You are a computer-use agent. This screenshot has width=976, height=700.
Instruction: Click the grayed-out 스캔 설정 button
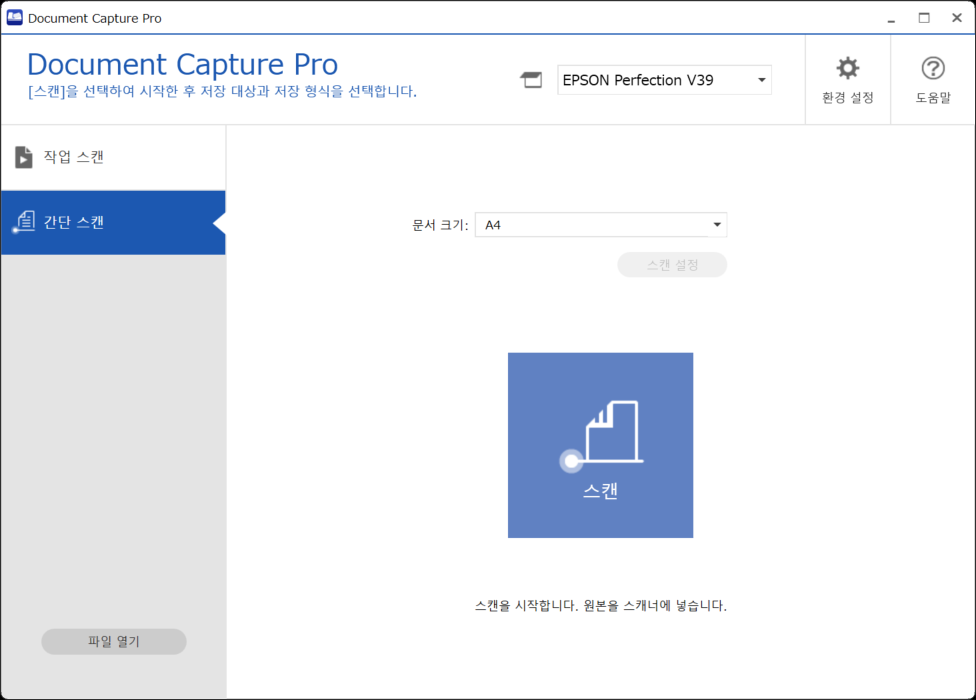click(672, 264)
